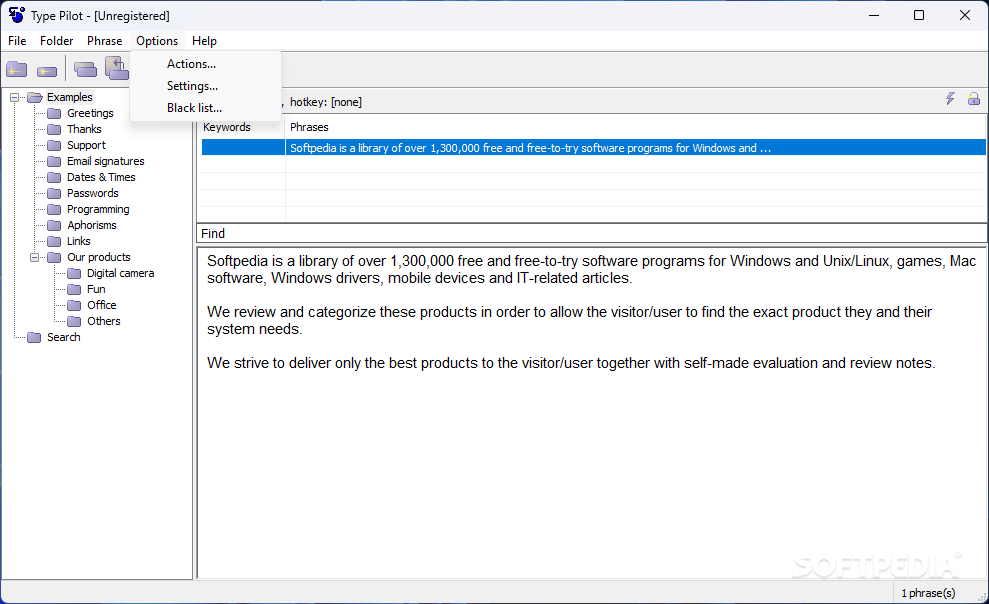Click the Email signatures folder icon
The width and height of the screenshot is (989, 604).
tap(55, 161)
